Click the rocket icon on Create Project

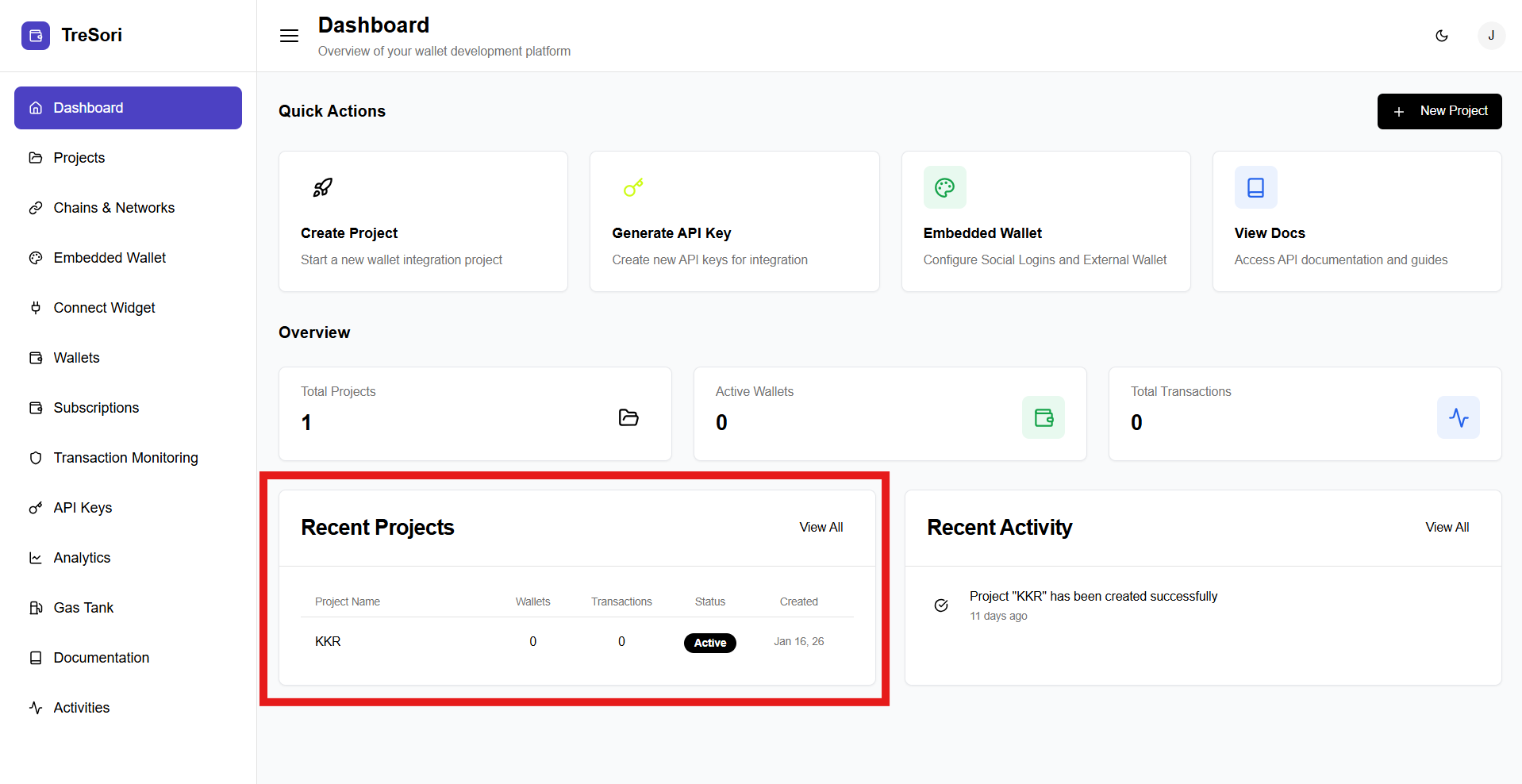(x=322, y=187)
